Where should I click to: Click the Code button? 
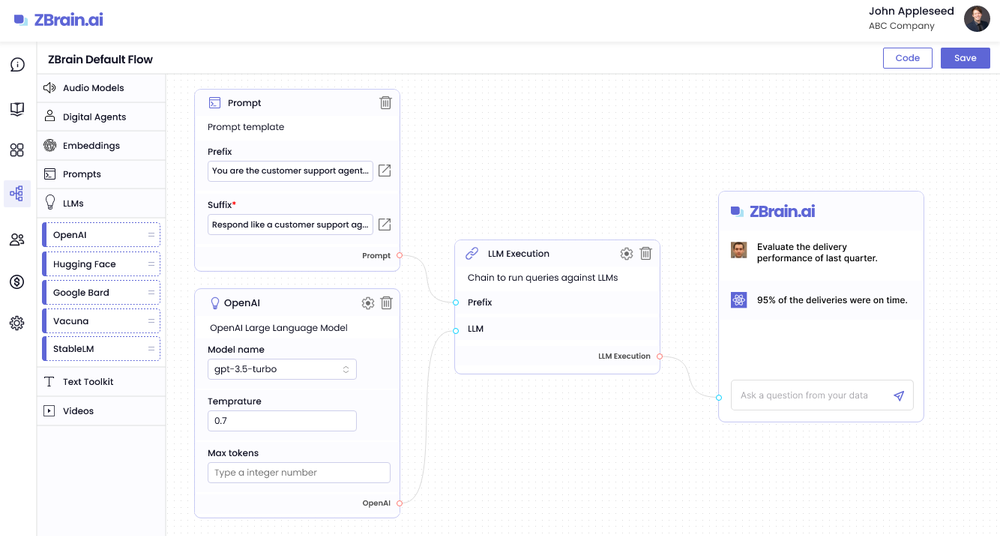(907, 58)
